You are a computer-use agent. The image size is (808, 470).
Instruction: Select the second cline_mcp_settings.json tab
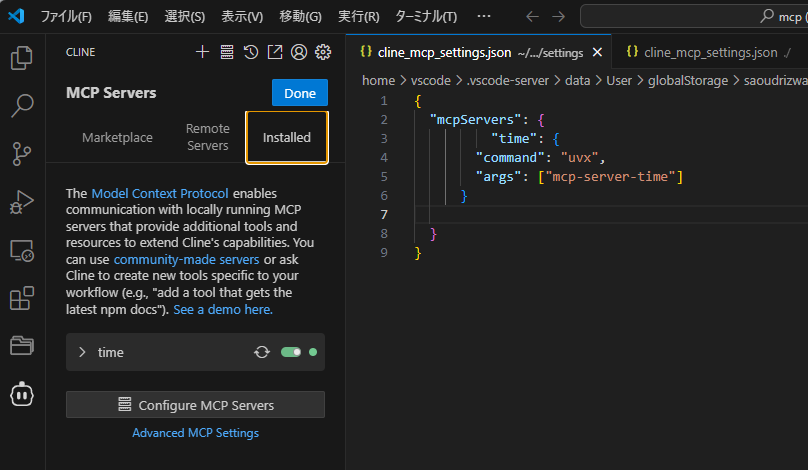709,52
